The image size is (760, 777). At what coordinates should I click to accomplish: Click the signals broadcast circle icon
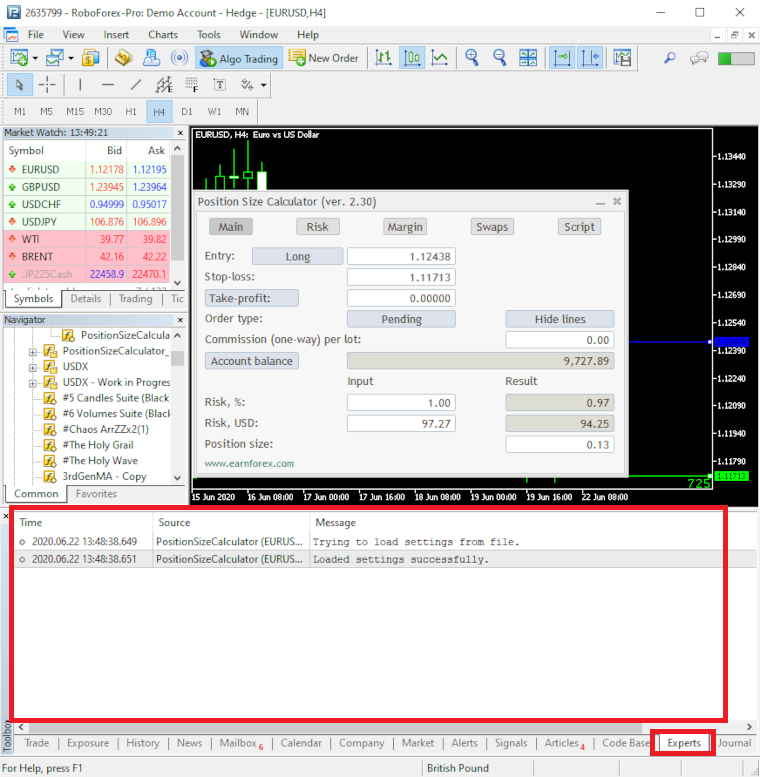click(x=179, y=58)
